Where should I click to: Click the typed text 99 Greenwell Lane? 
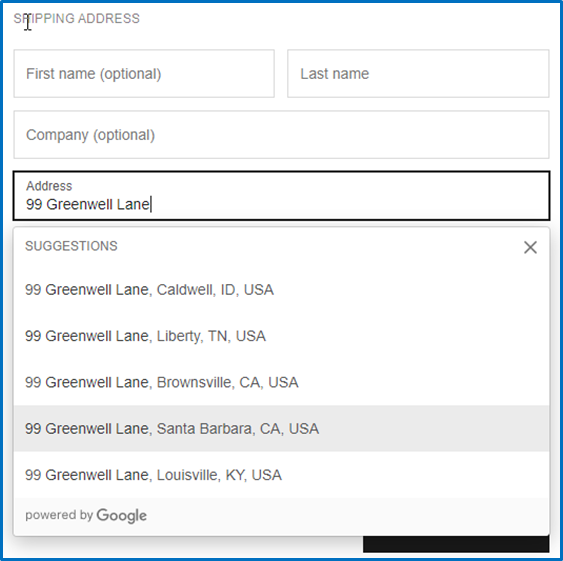[88, 204]
